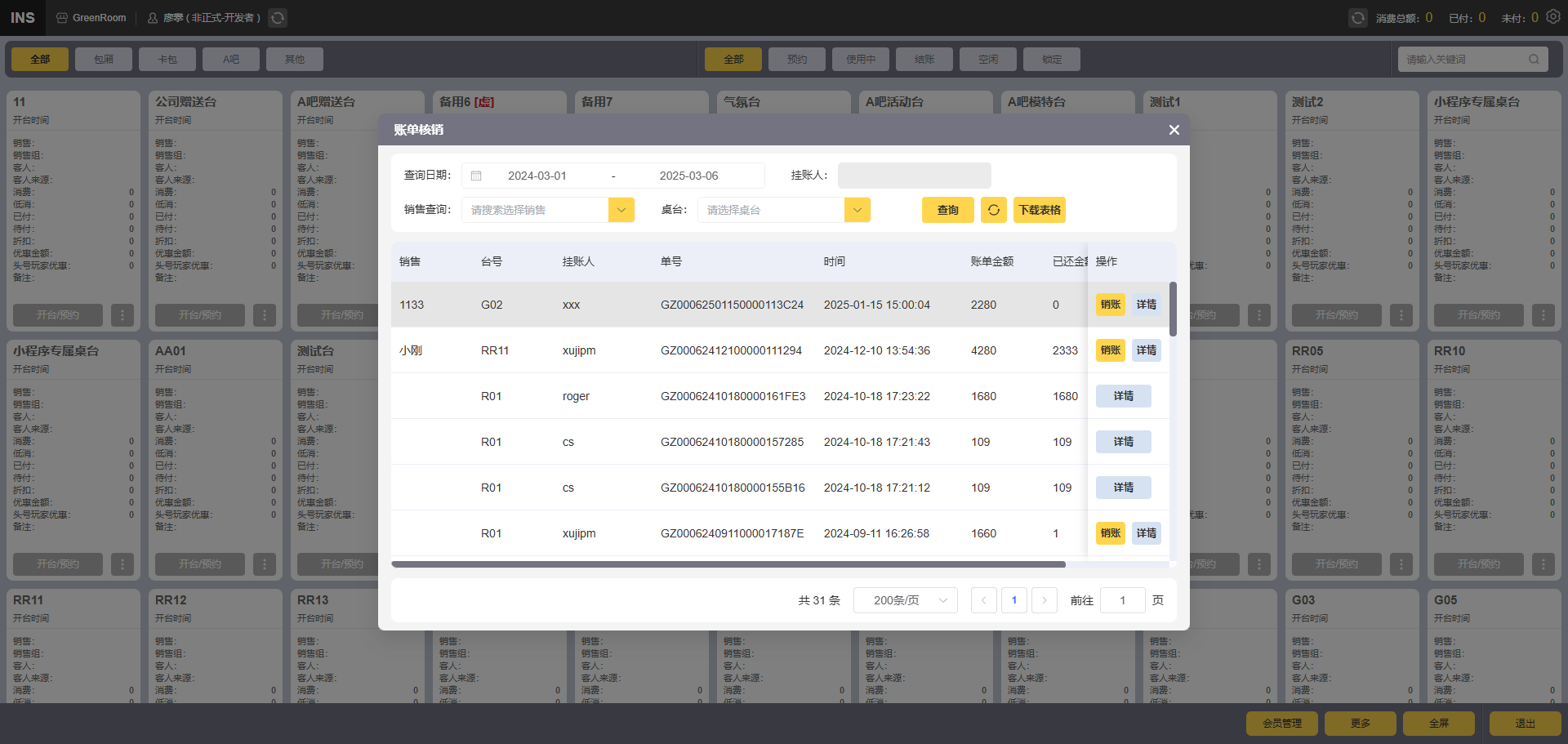The image size is (1568, 744).
Task: Click the refresh icon before 消费总额
Action: coord(1357,17)
